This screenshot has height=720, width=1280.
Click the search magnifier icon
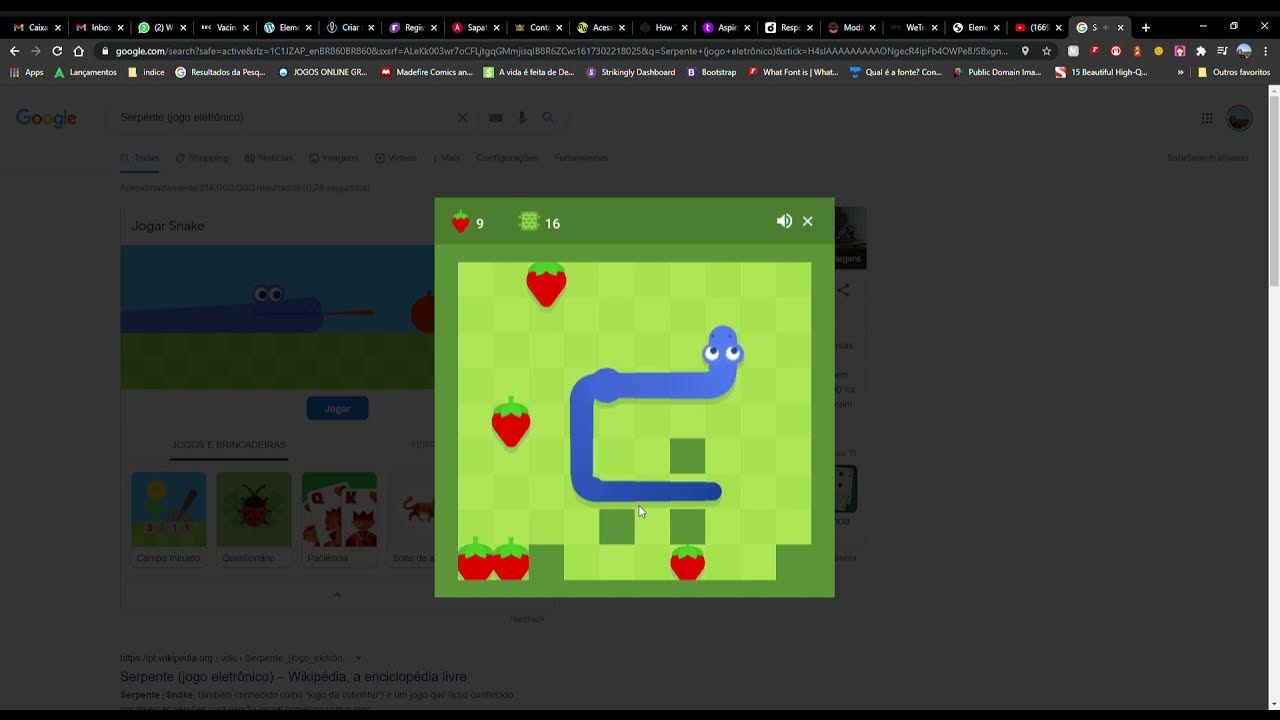(548, 117)
